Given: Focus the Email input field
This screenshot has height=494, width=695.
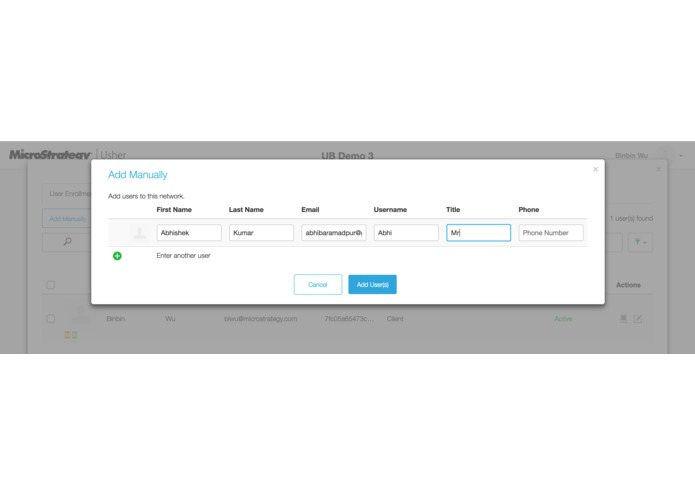Looking at the screenshot, I should [334, 233].
